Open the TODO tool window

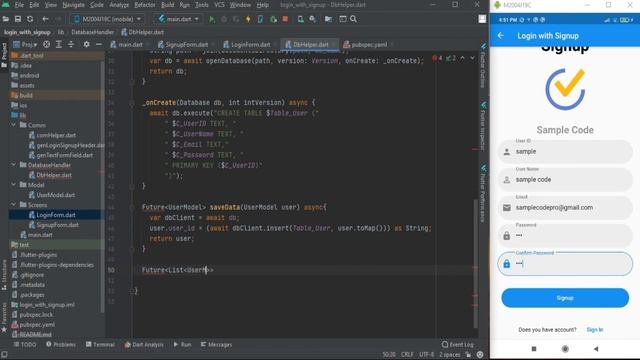point(24,344)
